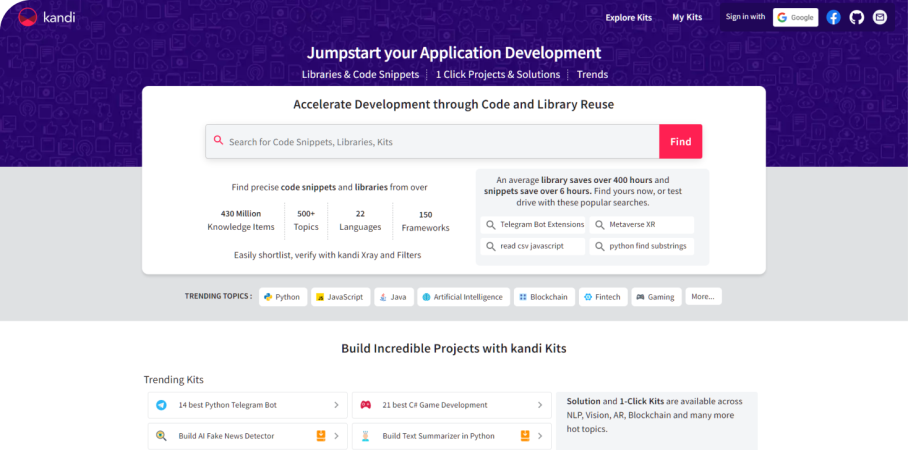Open My Kits menu
908x450 pixels.
click(687, 17)
